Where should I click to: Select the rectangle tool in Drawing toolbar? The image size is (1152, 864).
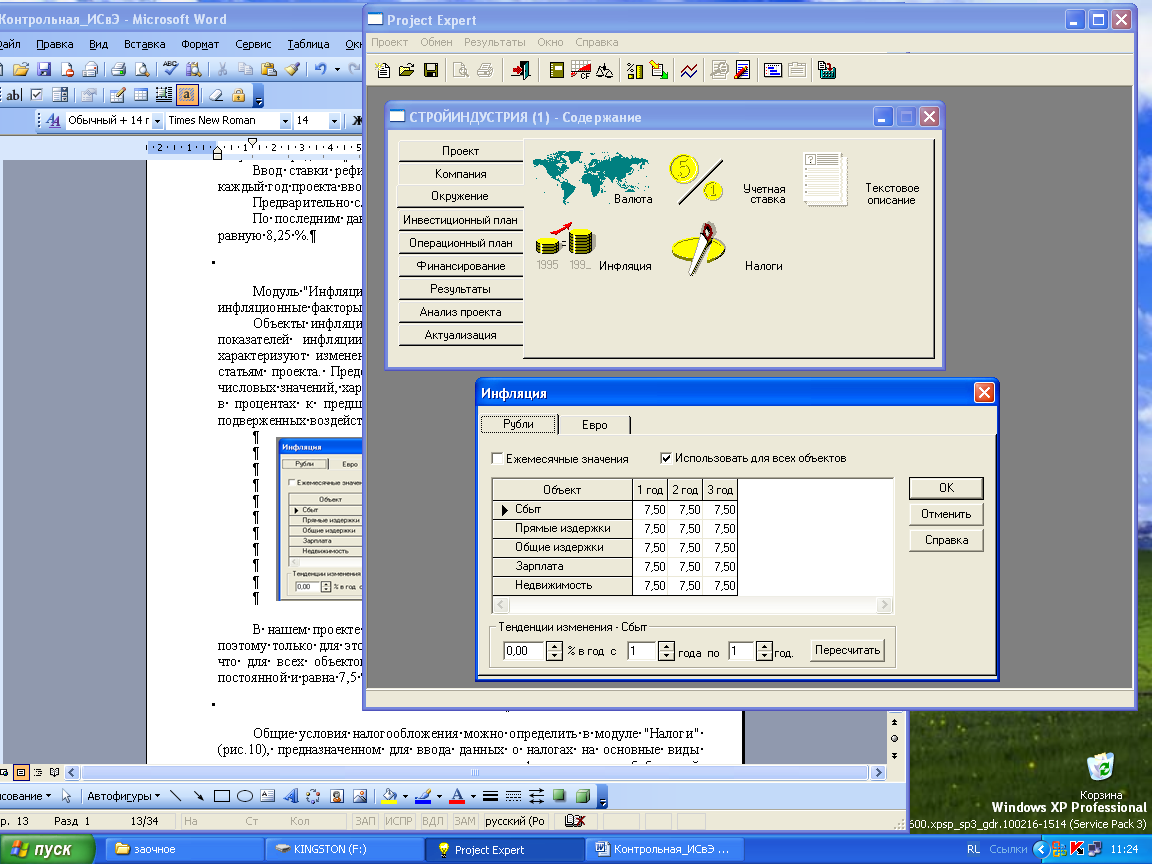pos(222,796)
